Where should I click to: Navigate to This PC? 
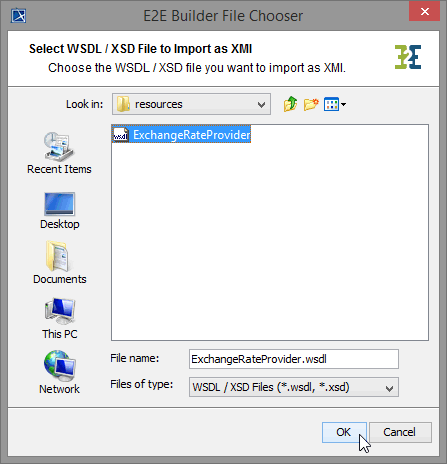[60, 318]
